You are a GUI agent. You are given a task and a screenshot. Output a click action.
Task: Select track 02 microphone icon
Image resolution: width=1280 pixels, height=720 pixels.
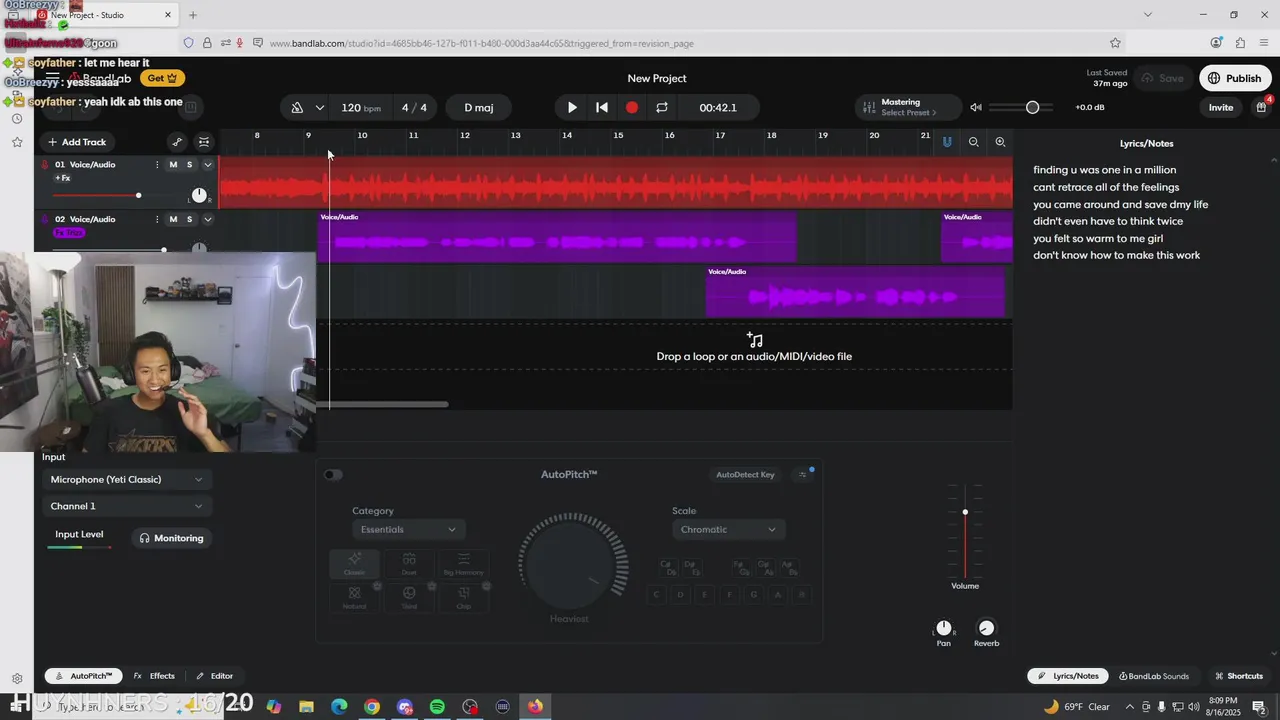click(x=45, y=219)
